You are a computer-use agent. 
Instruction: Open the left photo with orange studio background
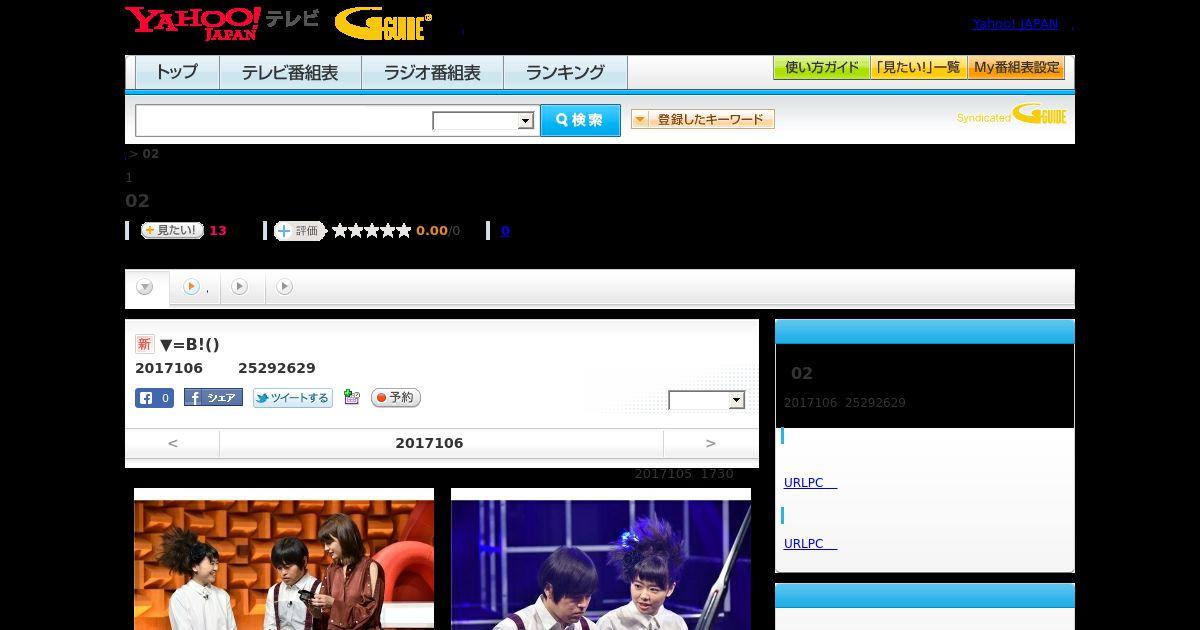point(284,559)
